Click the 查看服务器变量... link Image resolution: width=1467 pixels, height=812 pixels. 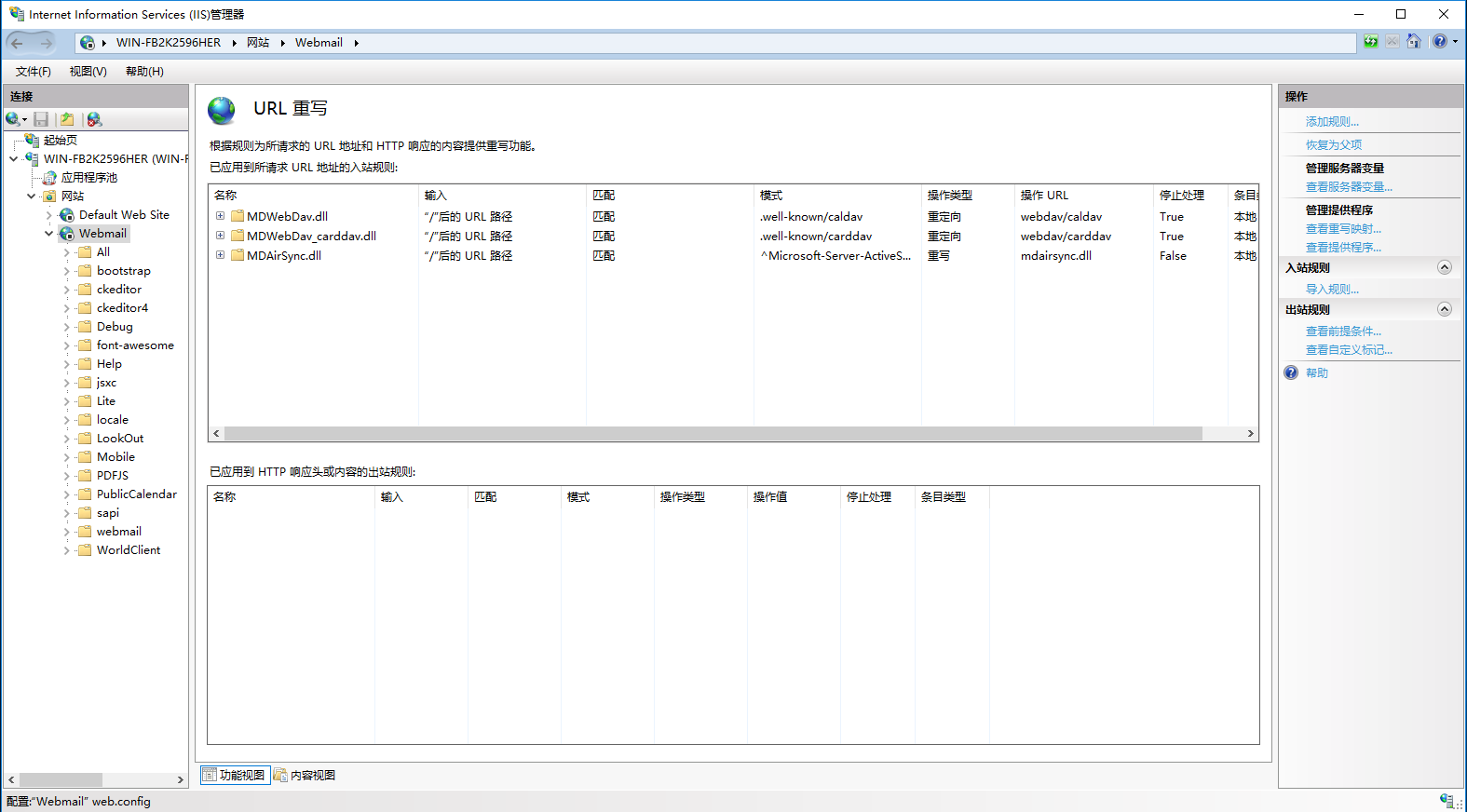pyautogui.click(x=1349, y=187)
